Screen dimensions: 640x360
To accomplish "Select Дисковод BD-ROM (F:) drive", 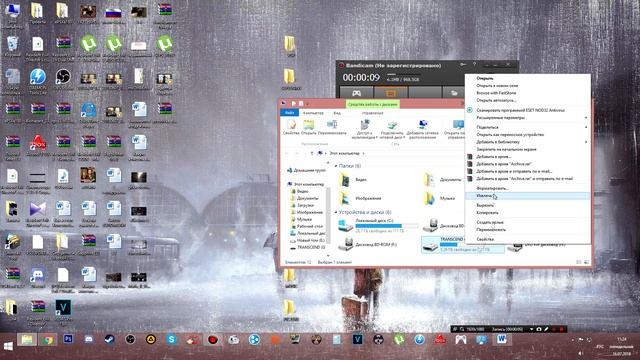I will coord(367,244).
